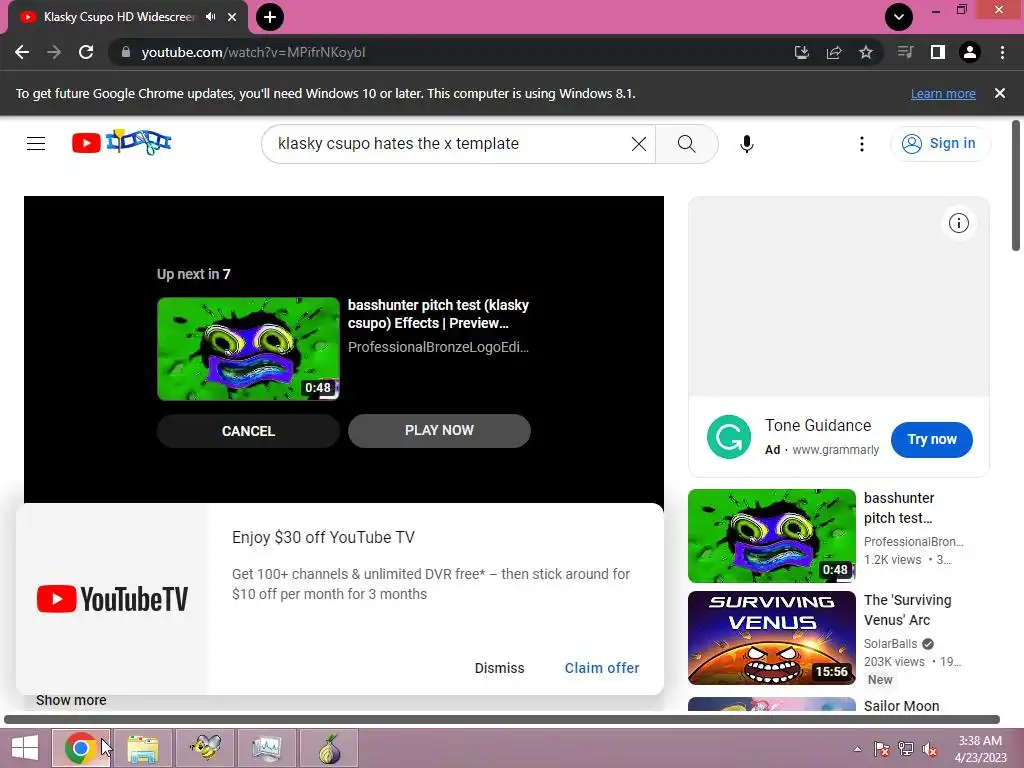Open volume tray icon
Image resolution: width=1024 pixels, height=768 pixels.
point(929,749)
